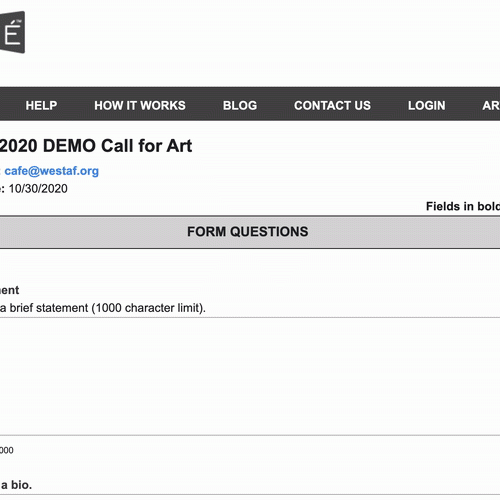Click the character counter below statement box
This screenshot has width=500, height=500.
pos(7,450)
